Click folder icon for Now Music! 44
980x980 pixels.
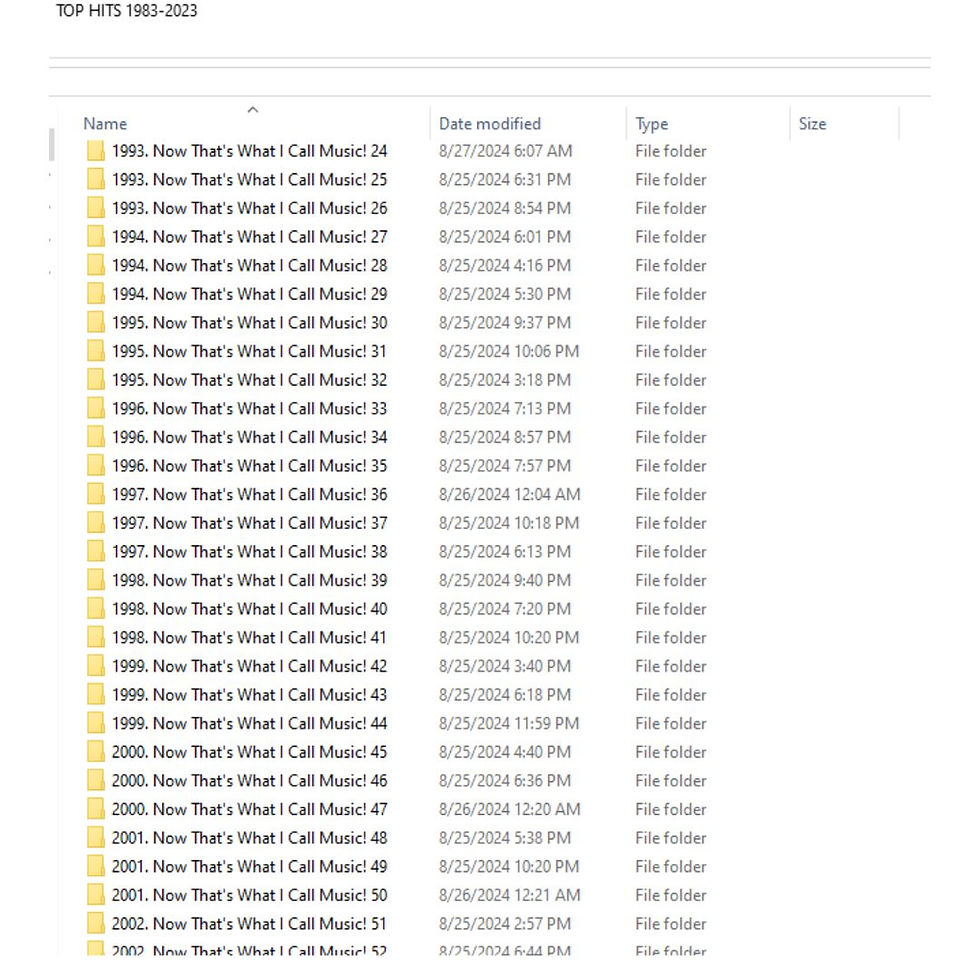coord(96,724)
